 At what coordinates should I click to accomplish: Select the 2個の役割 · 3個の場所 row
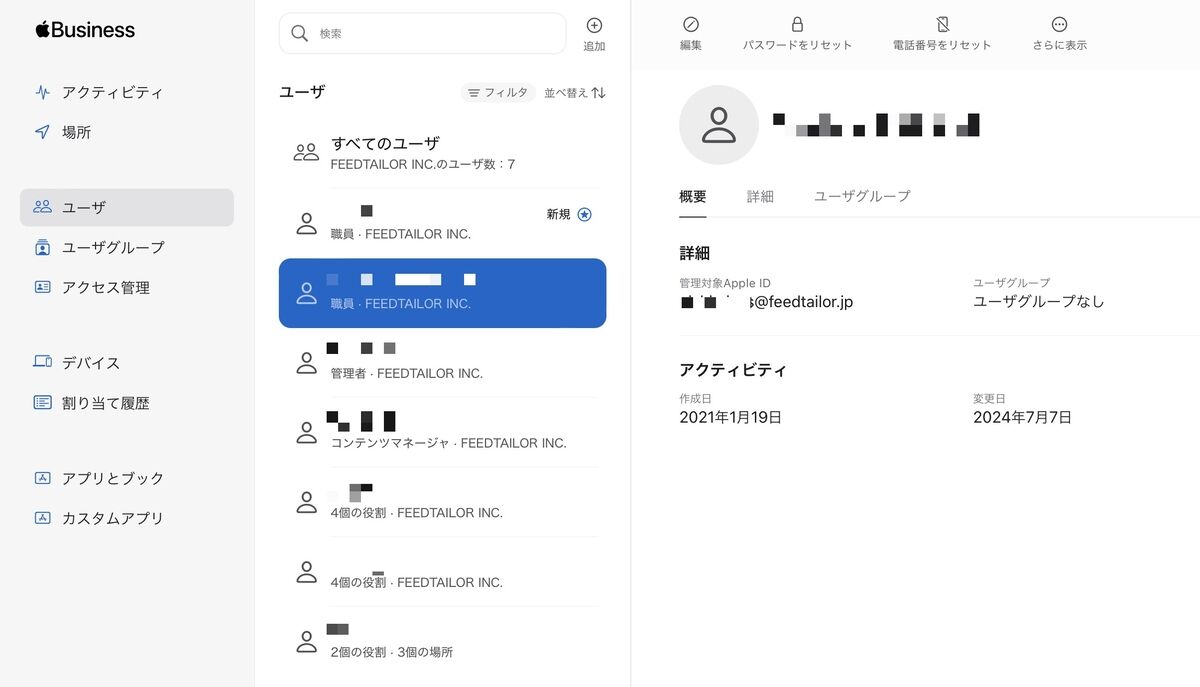tap(442, 641)
